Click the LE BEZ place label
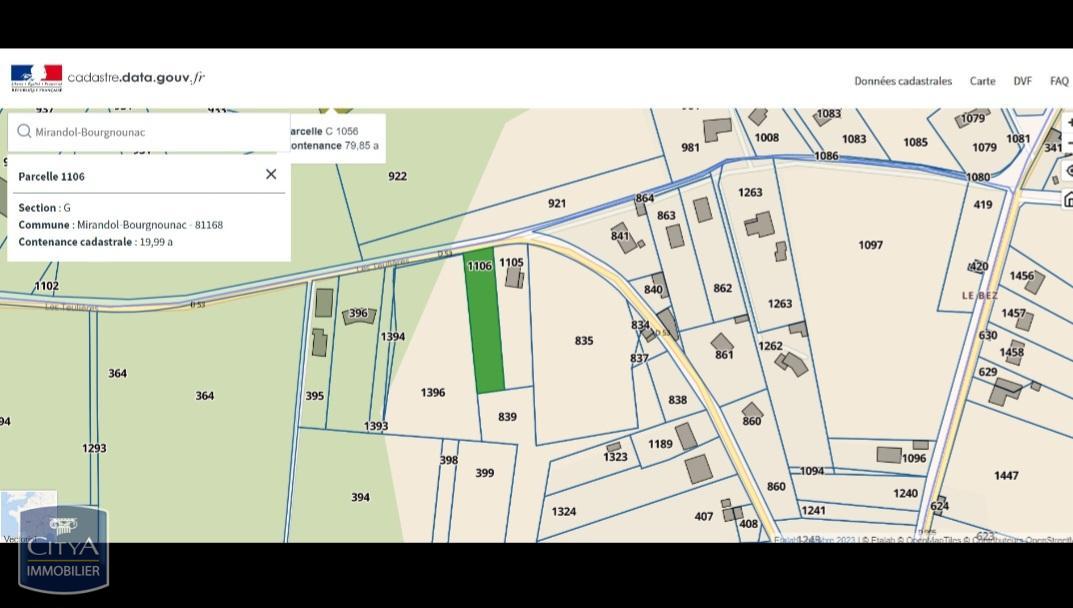The image size is (1073, 608). (979, 295)
